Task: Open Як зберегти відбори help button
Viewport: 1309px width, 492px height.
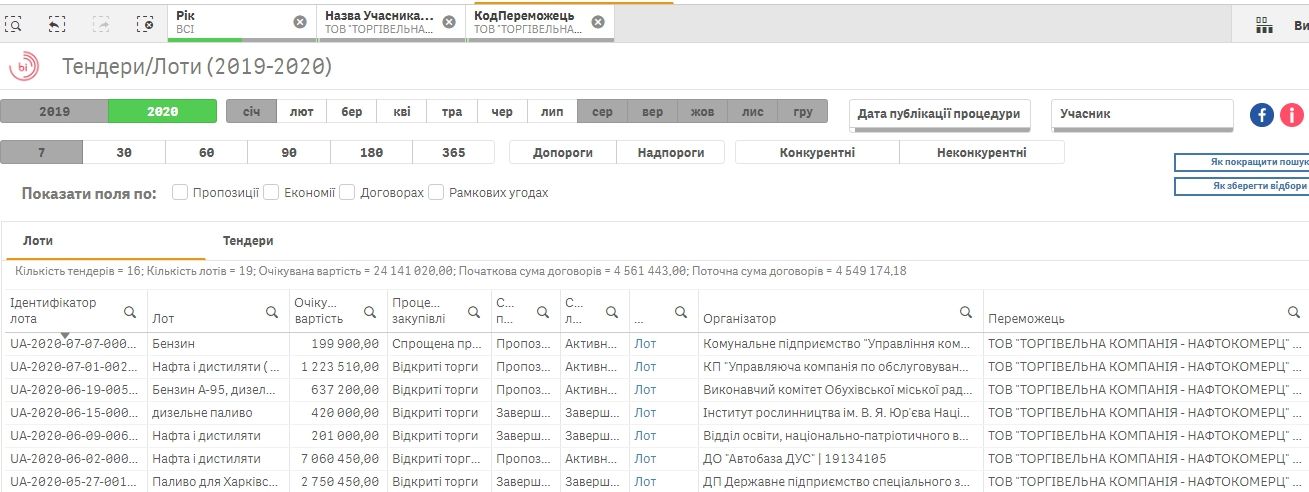Action: coord(1243,186)
